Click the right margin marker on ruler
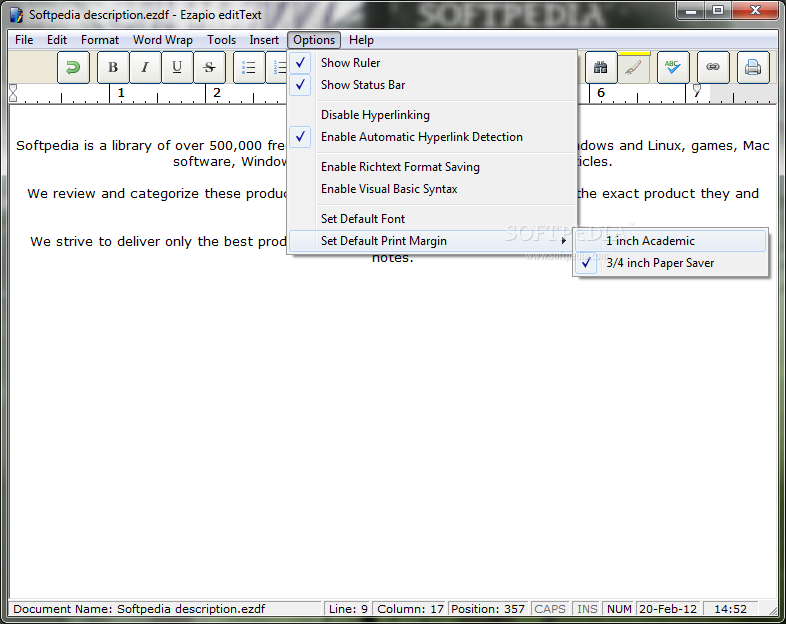 point(697,90)
